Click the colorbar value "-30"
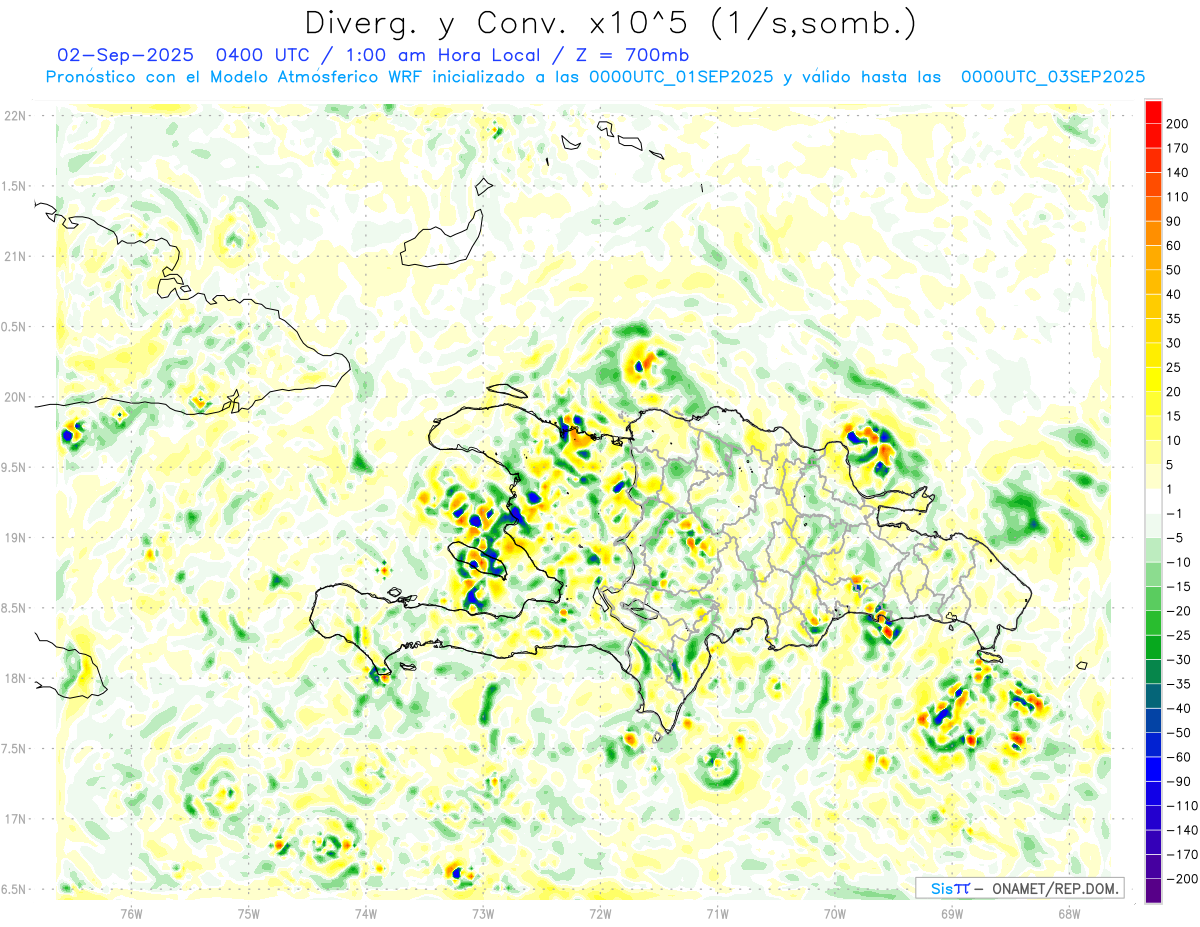This screenshot has width=1200, height=927. point(1180,660)
